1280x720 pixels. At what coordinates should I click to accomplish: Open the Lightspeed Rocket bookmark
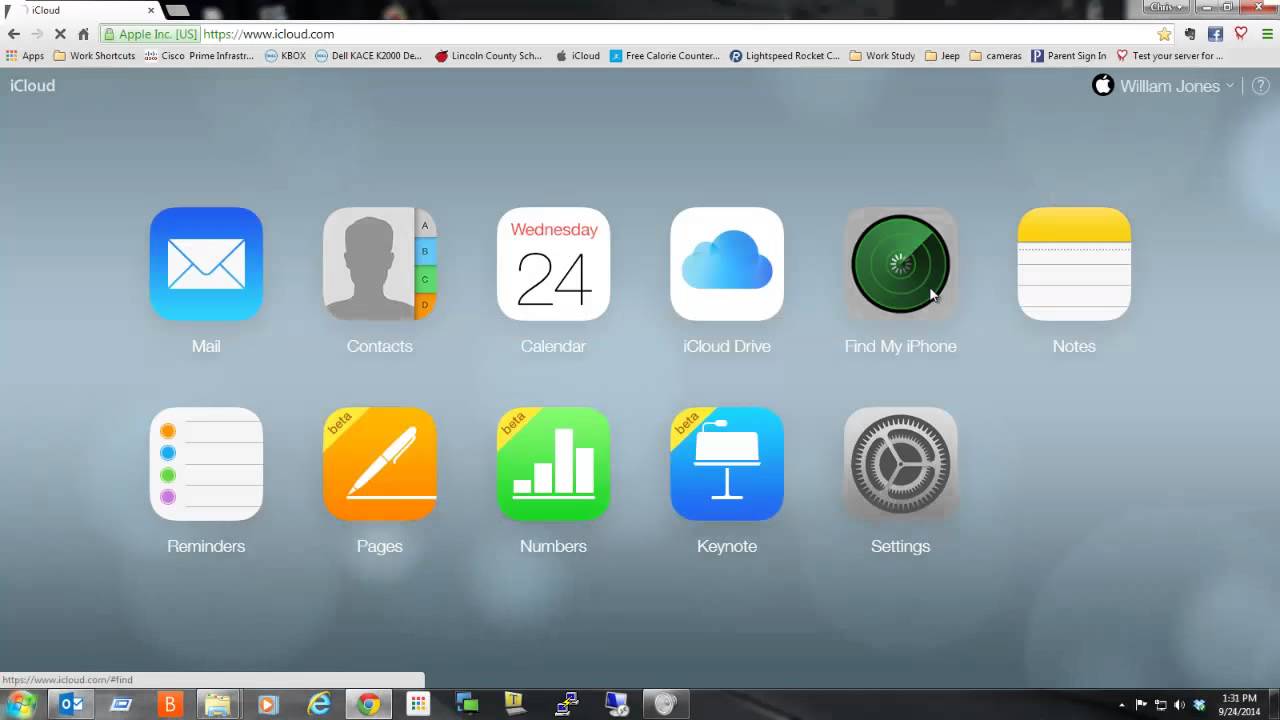785,56
